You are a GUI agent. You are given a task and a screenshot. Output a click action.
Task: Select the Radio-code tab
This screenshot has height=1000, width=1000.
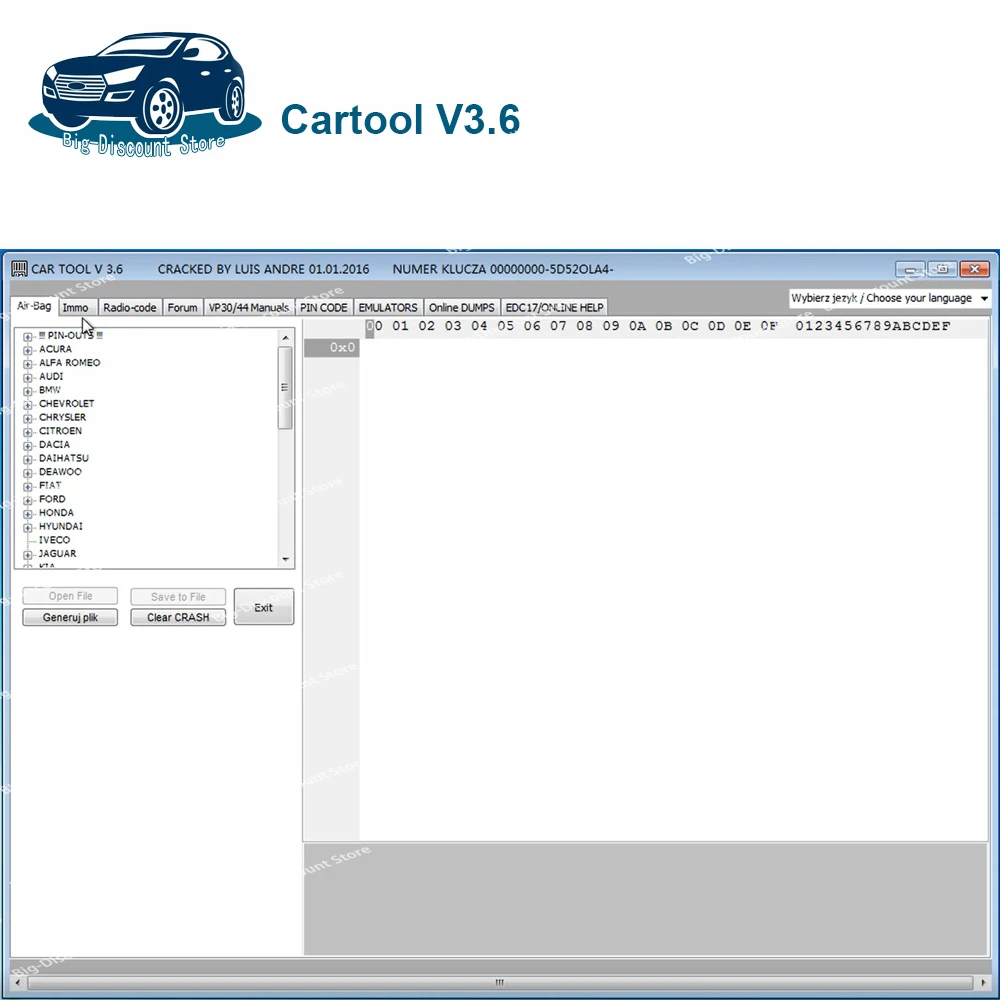tap(129, 308)
